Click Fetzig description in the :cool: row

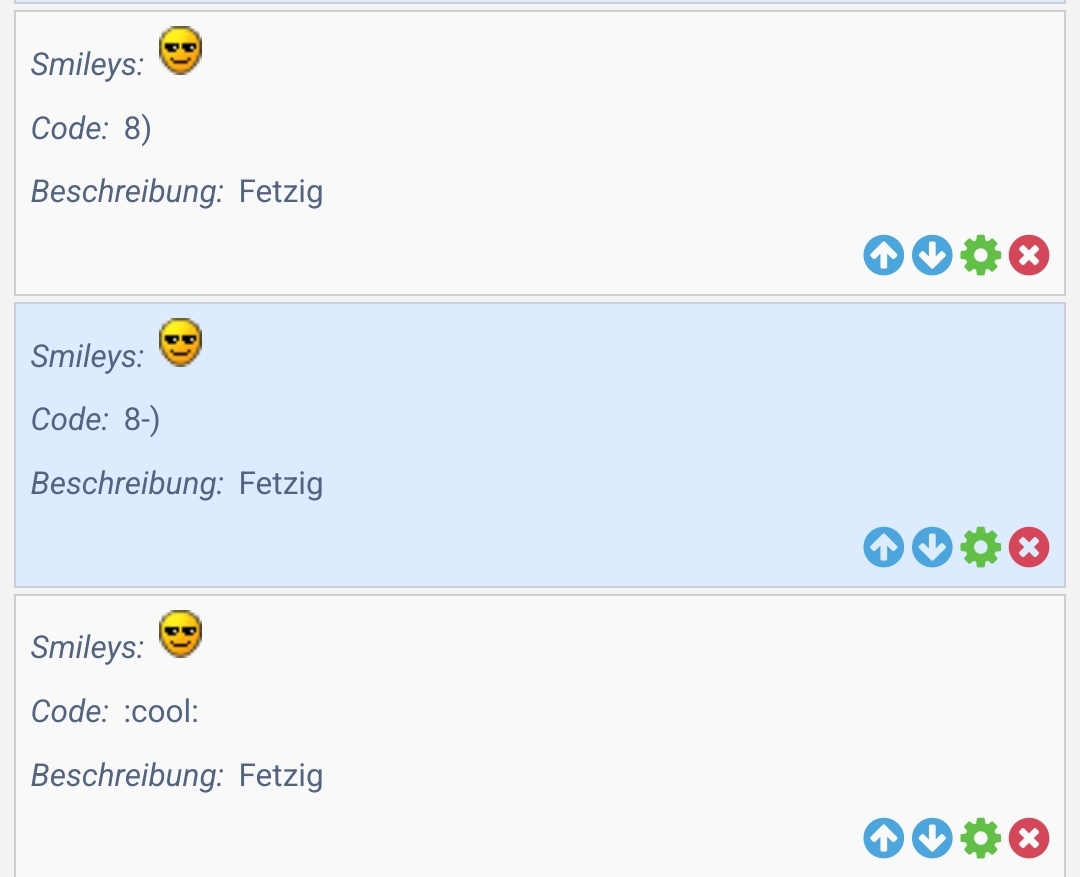(x=281, y=775)
